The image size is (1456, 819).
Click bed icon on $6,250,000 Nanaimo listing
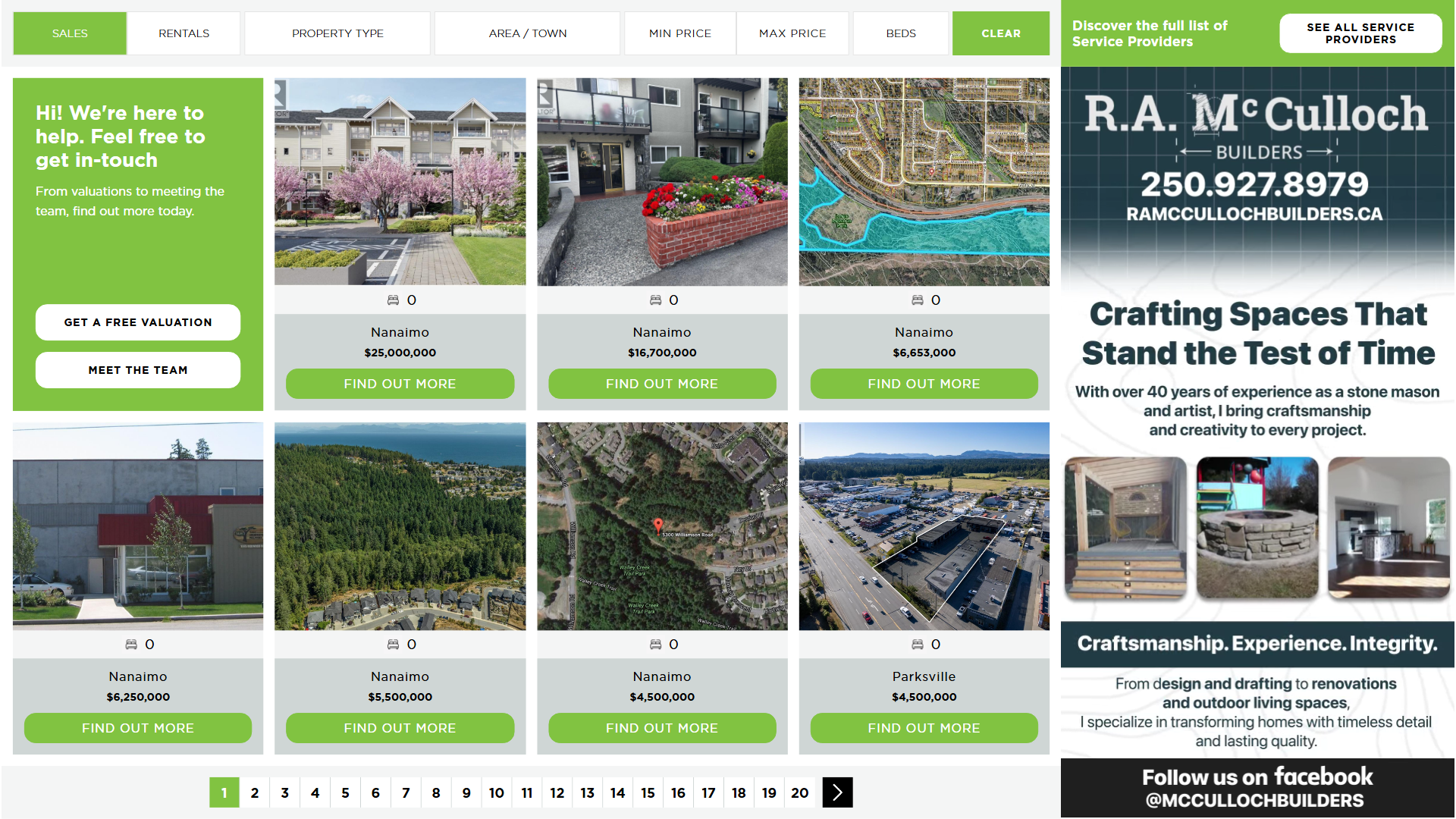coord(131,645)
